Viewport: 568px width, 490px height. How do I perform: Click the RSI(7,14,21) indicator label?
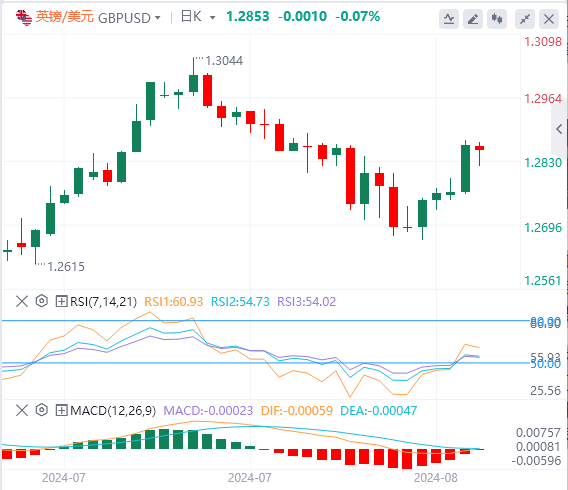(x=104, y=301)
